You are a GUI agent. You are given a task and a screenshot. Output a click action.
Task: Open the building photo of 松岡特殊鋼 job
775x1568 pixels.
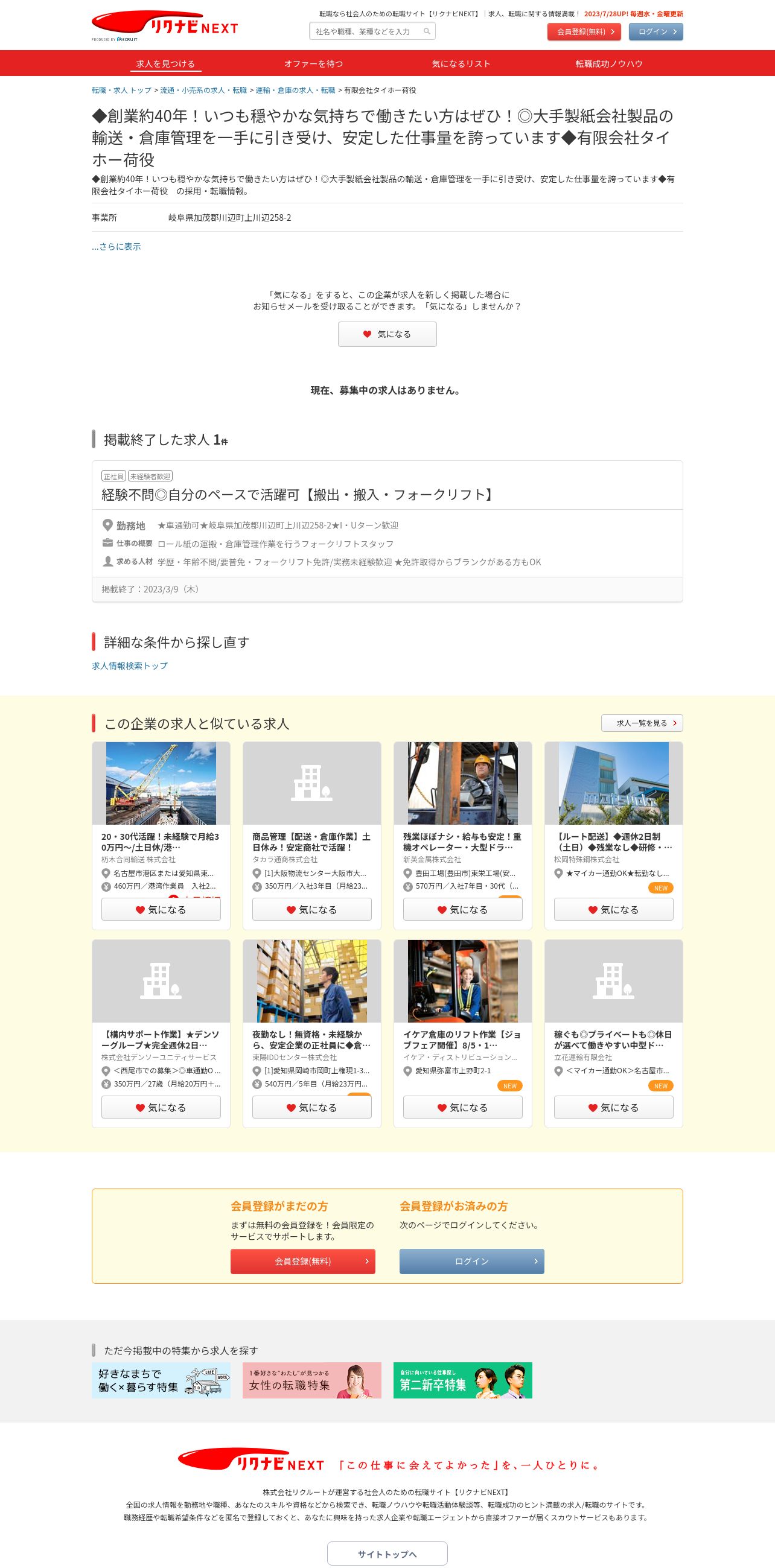point(614,783)
